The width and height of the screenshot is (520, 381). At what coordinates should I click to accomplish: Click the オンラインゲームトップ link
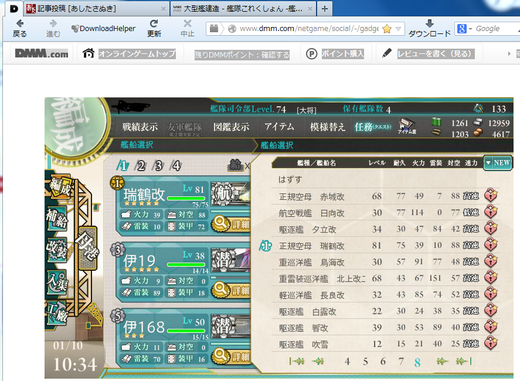tap(137, 54)
